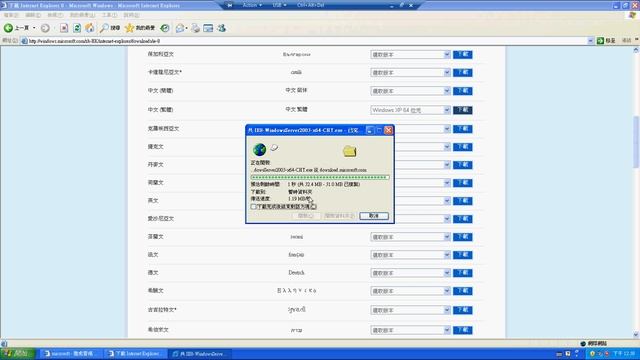Image resolution: width=640 pixels, height=360 pixels.
Task: Click the page icon left of the address URL
Action: (24, 41)
